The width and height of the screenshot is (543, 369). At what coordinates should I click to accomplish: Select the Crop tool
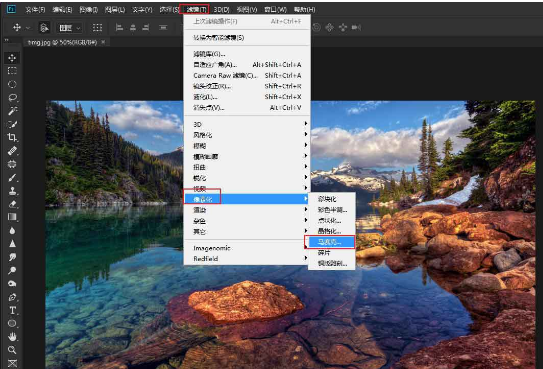point(12,137)
